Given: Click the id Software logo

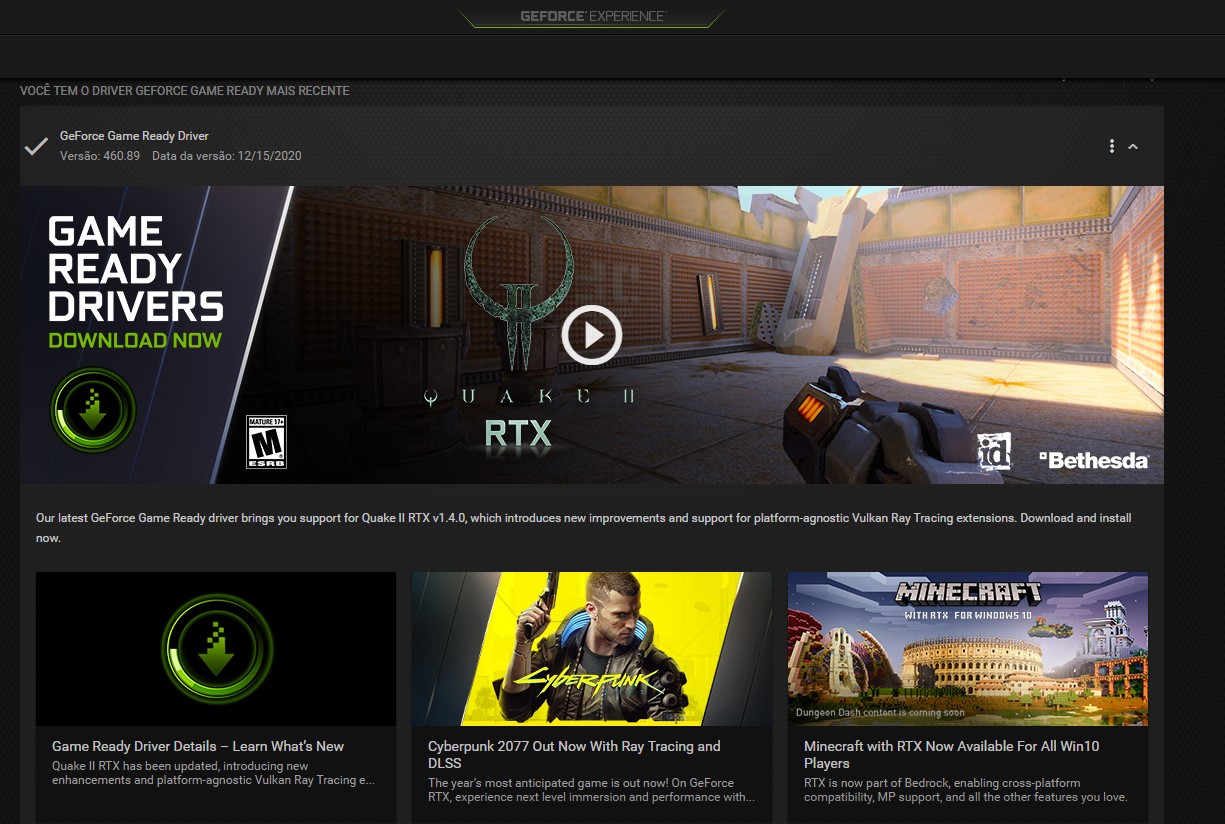Looking at the screenshot, I should 994,451.
